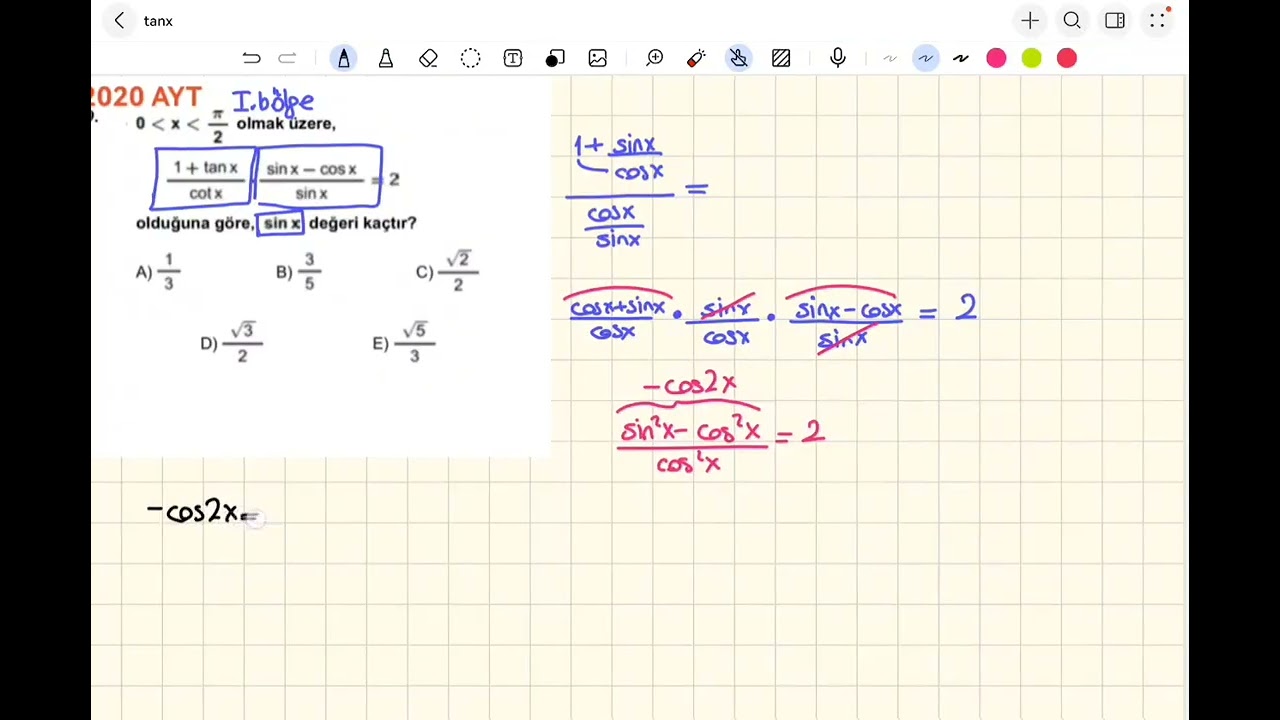
Task: Add a new page with plus icon
Action: pos(1030,20)
